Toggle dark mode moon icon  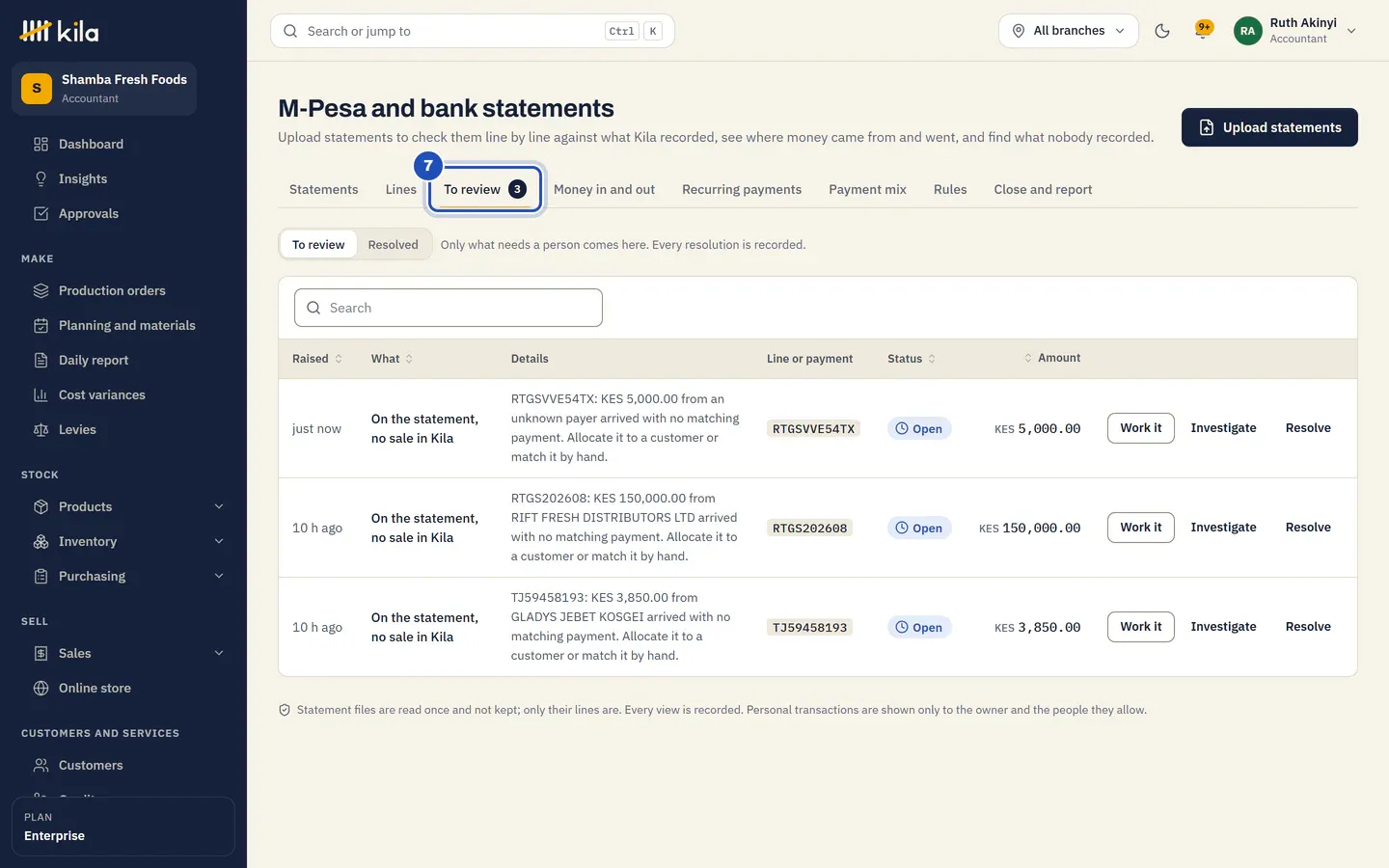click(x=1162, y=31)
